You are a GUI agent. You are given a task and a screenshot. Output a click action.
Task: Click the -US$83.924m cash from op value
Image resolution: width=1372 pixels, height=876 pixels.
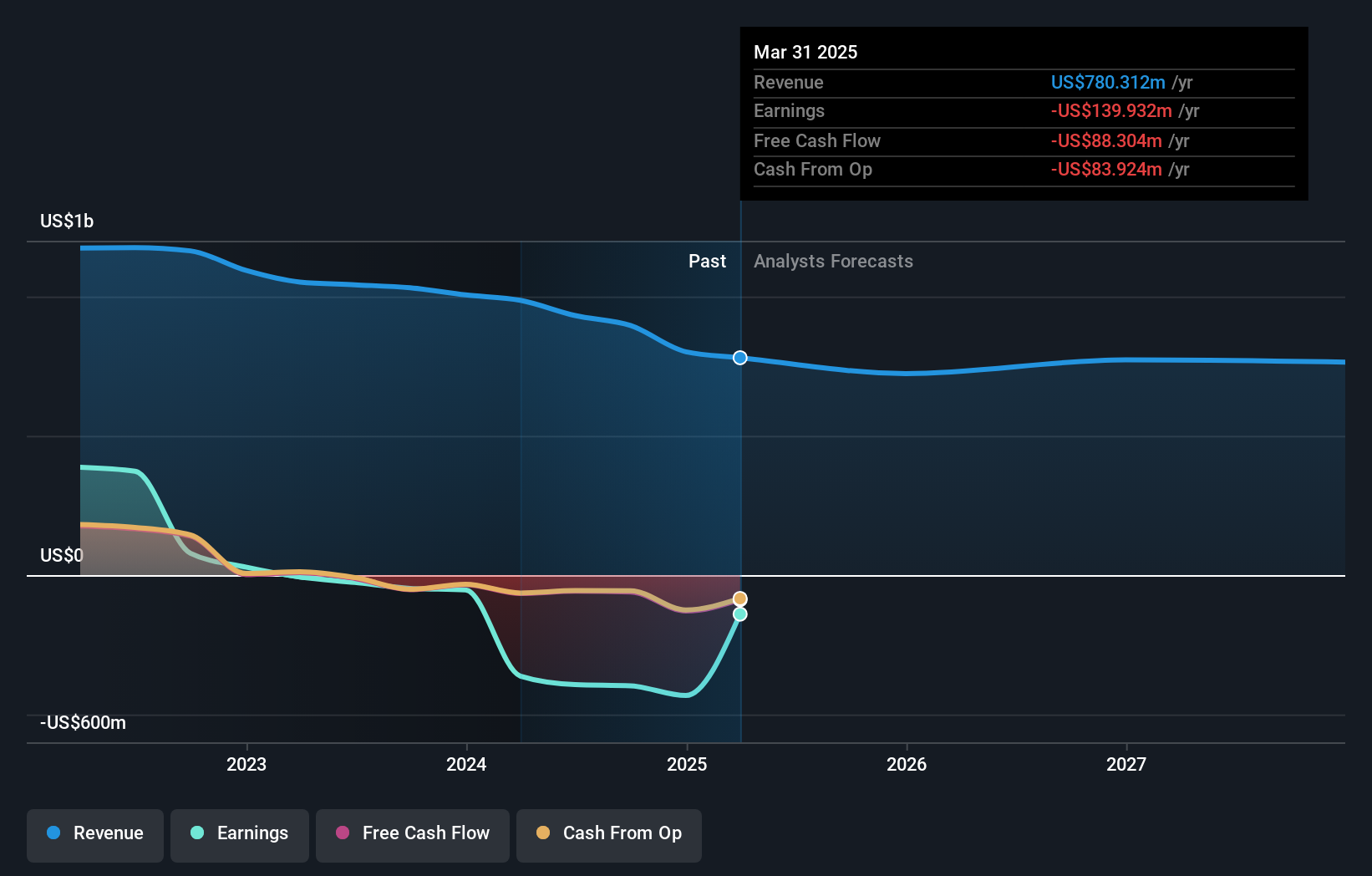click(x=1106, y=169)
